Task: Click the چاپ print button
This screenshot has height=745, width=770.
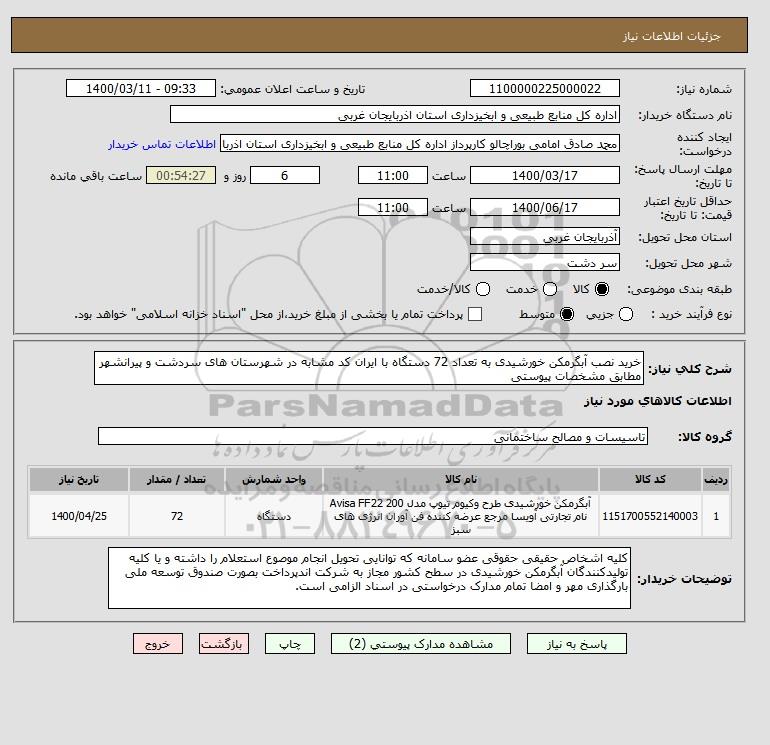Action: (x=290, y=644)
